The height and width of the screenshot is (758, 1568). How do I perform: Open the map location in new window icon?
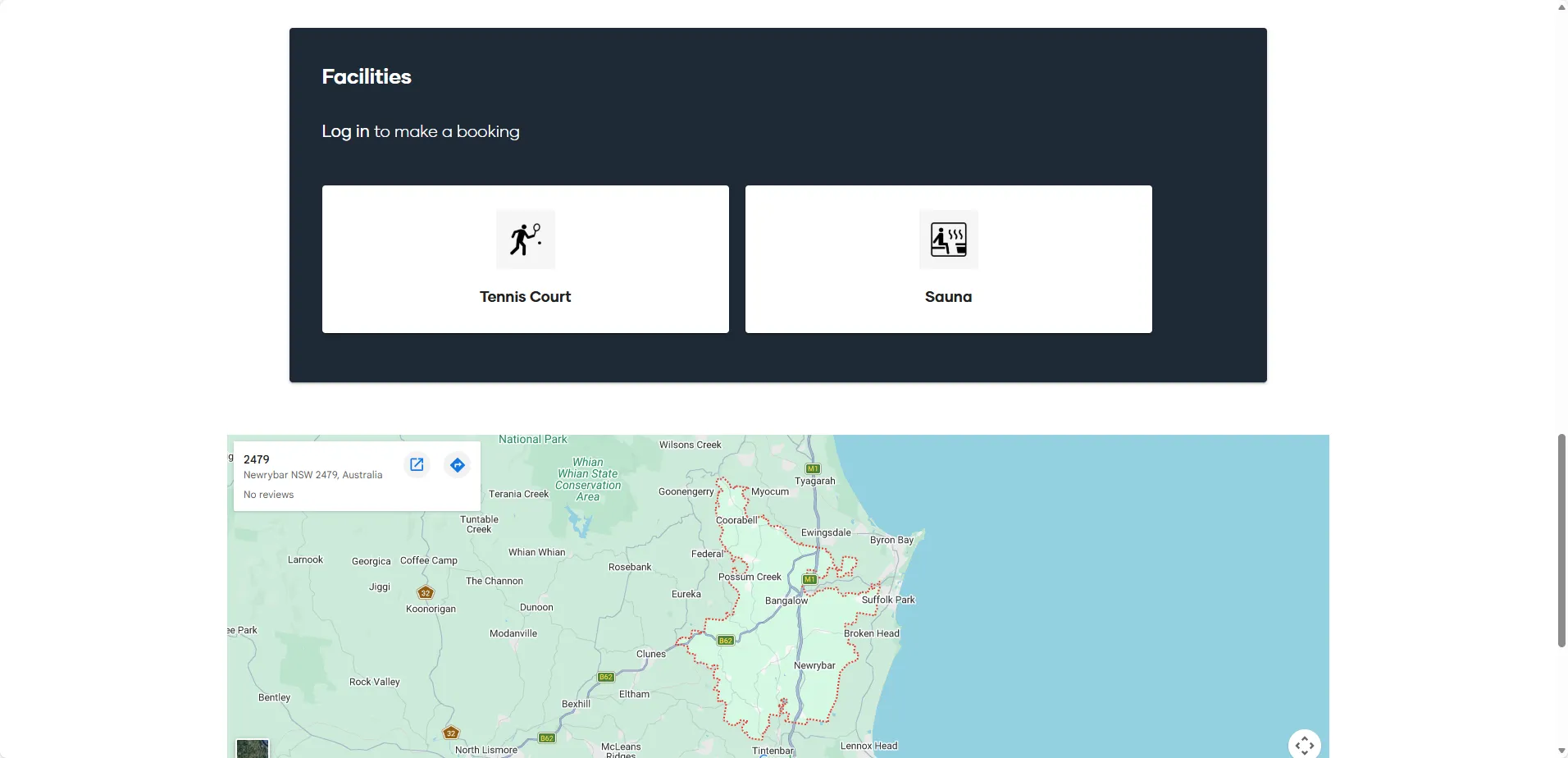click(417, 465)
